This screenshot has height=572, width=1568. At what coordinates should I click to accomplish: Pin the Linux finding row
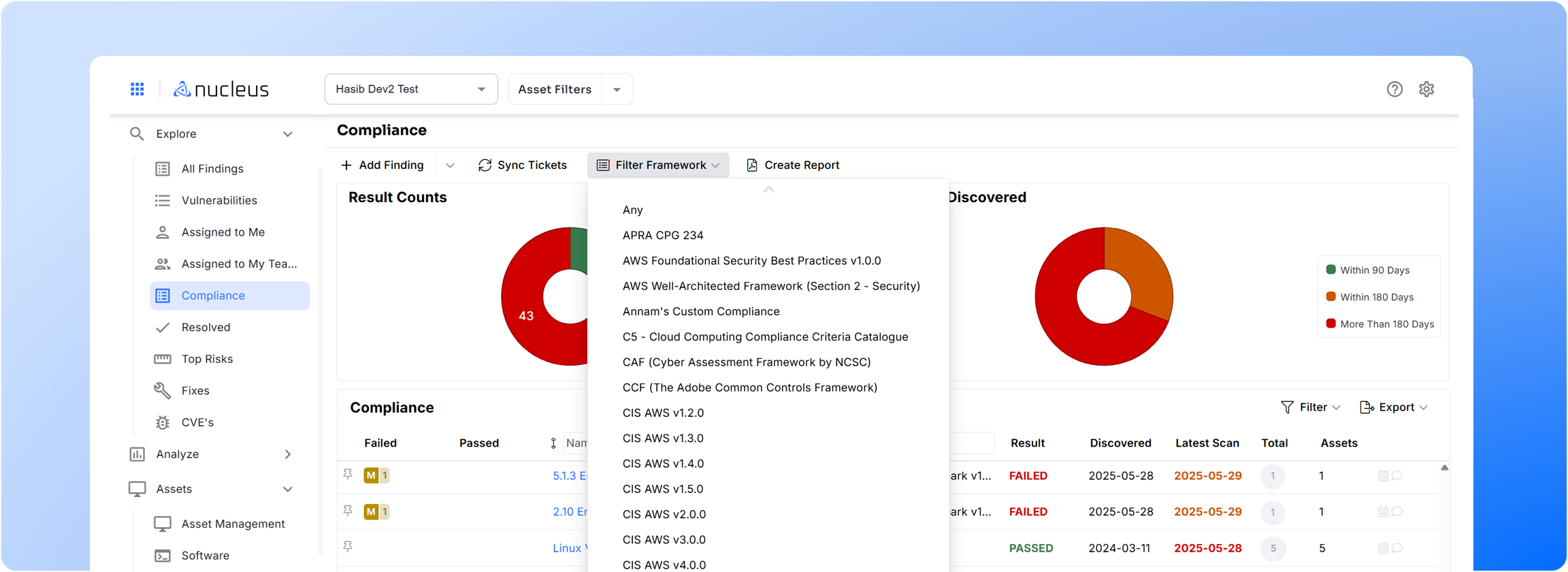348,547
